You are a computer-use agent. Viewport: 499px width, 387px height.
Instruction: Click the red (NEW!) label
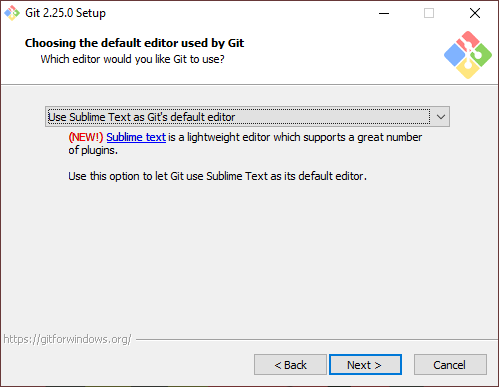[x=86, y=137]
